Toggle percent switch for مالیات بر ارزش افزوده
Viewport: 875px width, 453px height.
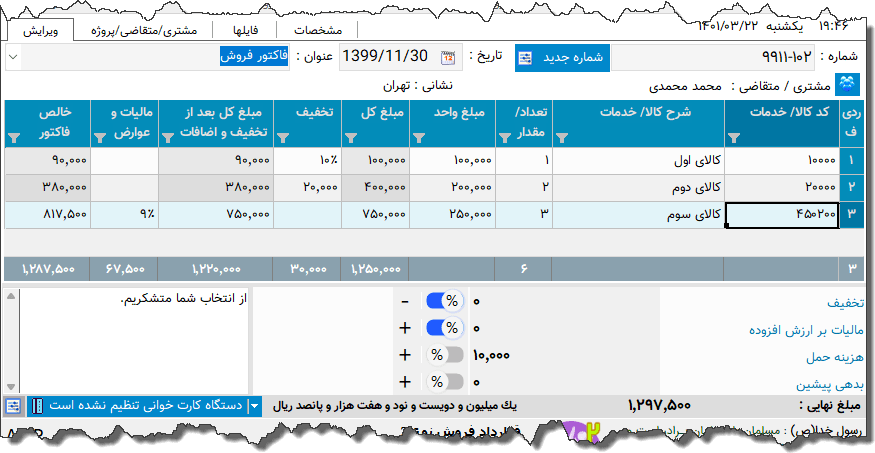click(x=445, y=328)
